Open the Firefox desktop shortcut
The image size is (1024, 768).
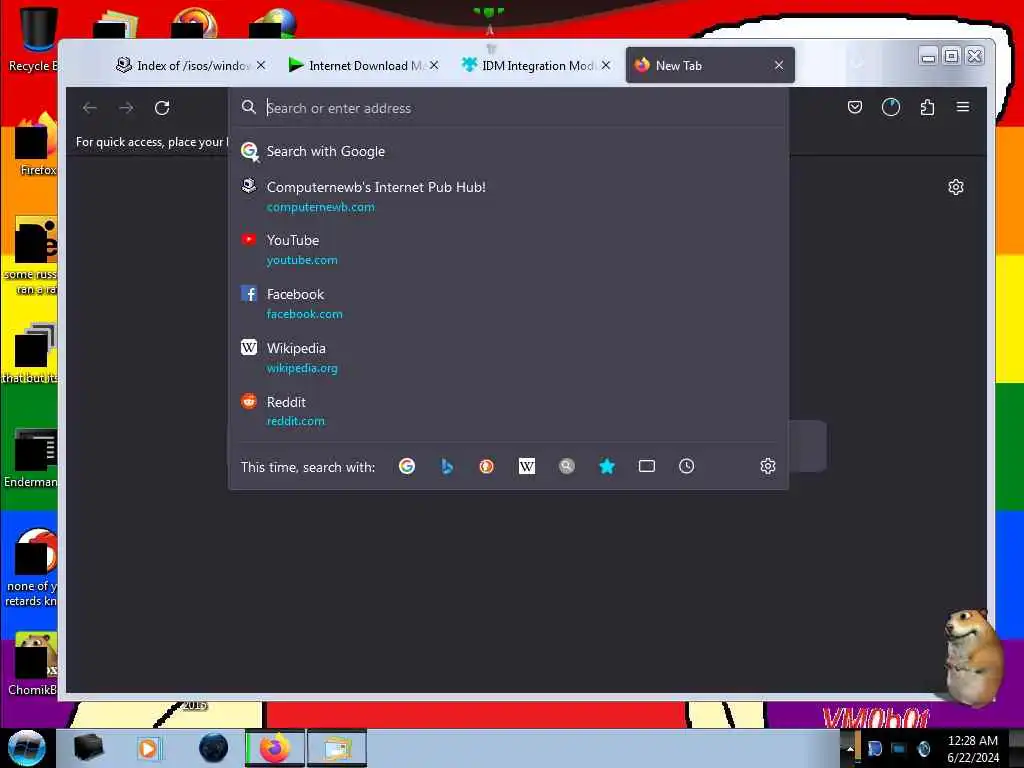pyautogui.click(x=36, y=145)
